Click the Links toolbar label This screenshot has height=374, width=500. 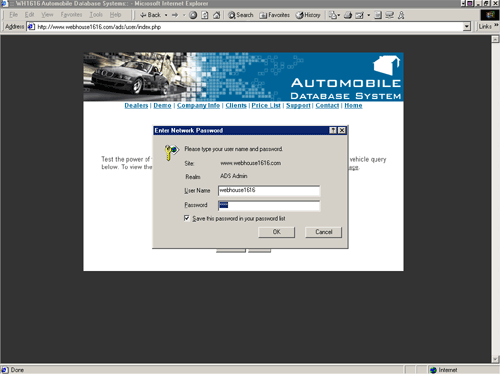click(x=485, y=26)
